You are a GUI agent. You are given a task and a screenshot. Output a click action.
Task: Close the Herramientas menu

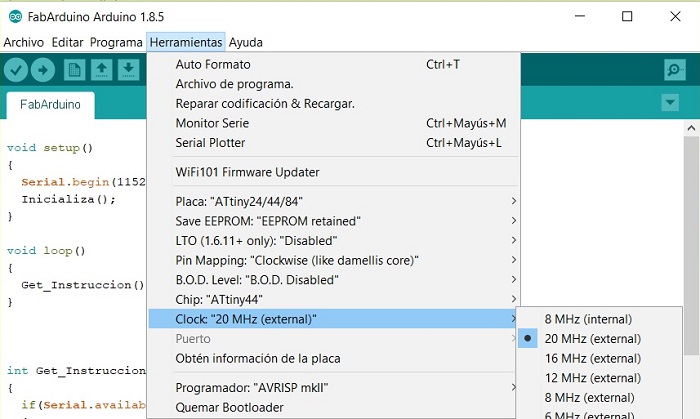186,42
